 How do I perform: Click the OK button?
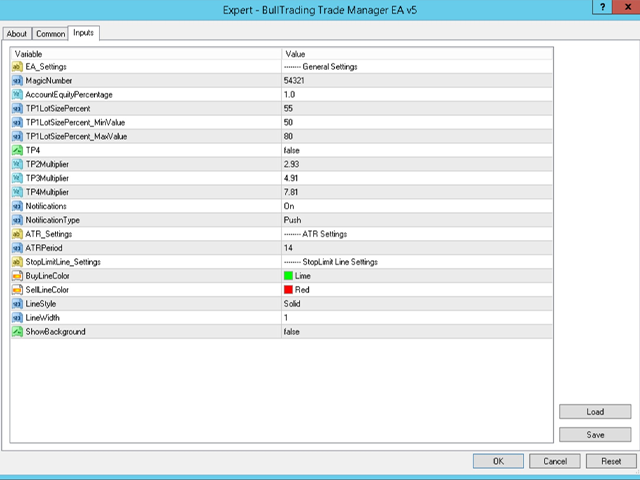click(498, 461)
